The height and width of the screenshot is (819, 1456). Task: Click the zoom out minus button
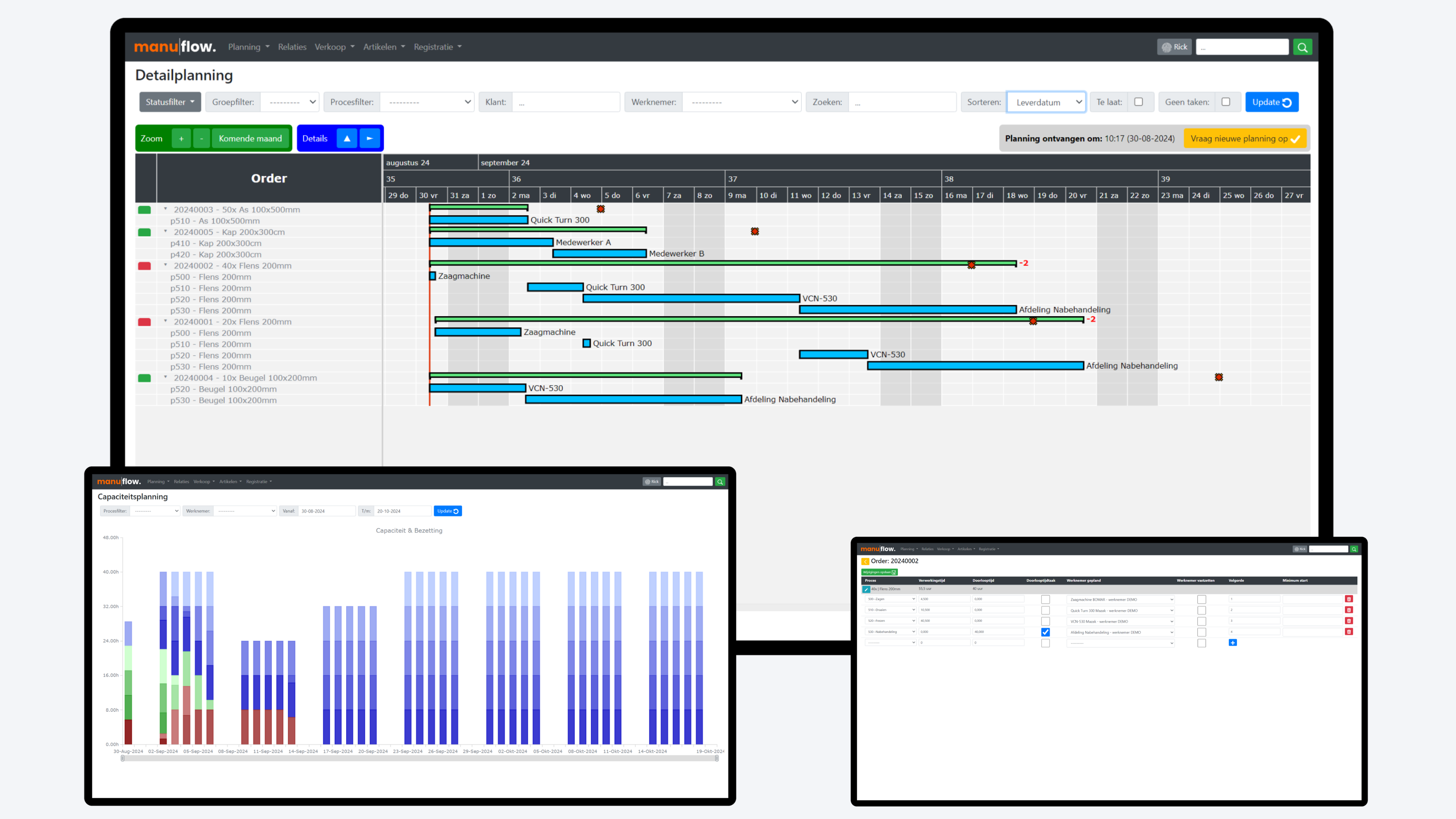tap(201, 138)
